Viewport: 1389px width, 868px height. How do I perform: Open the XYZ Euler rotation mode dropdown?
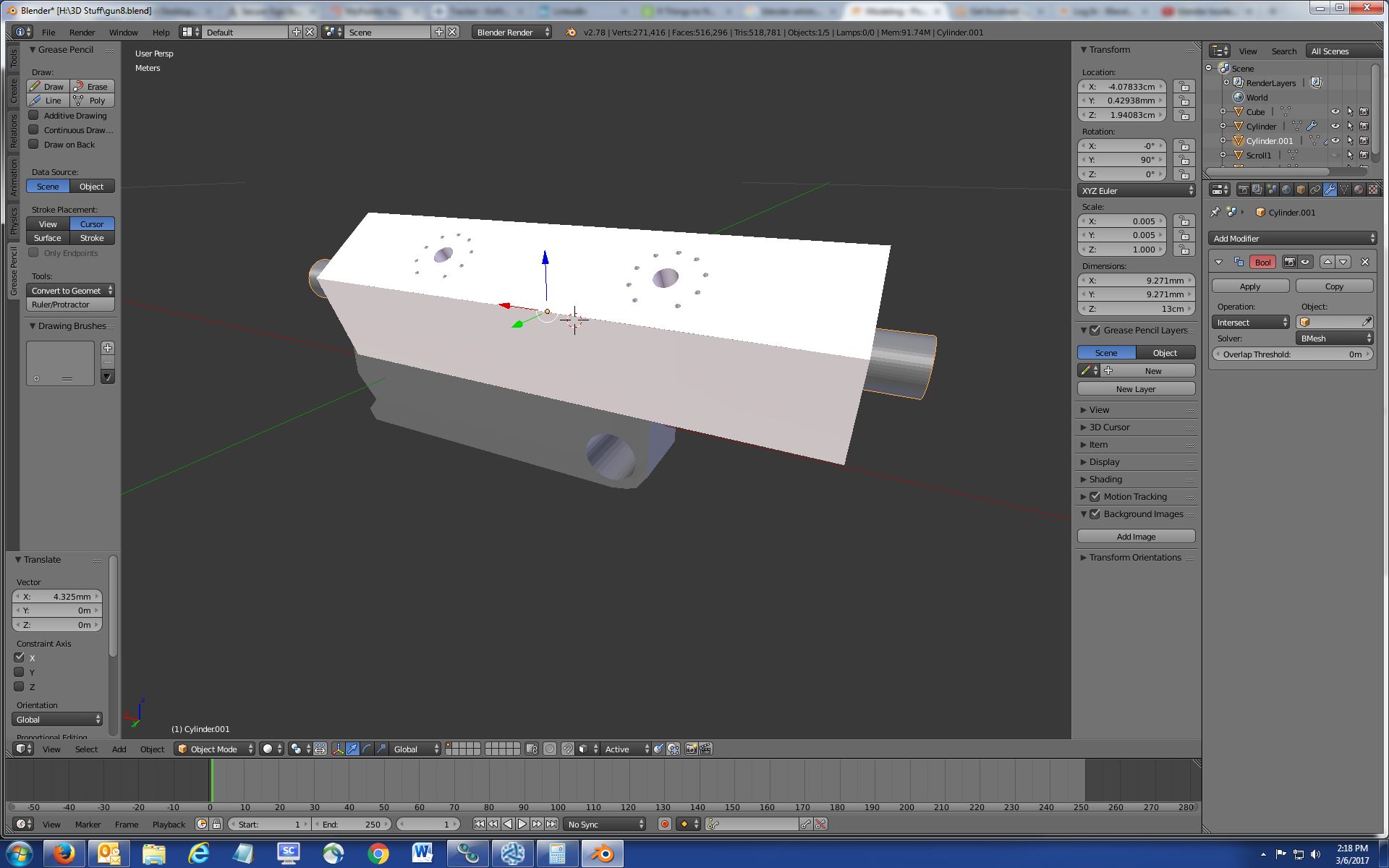click(x=1137, y=191)
